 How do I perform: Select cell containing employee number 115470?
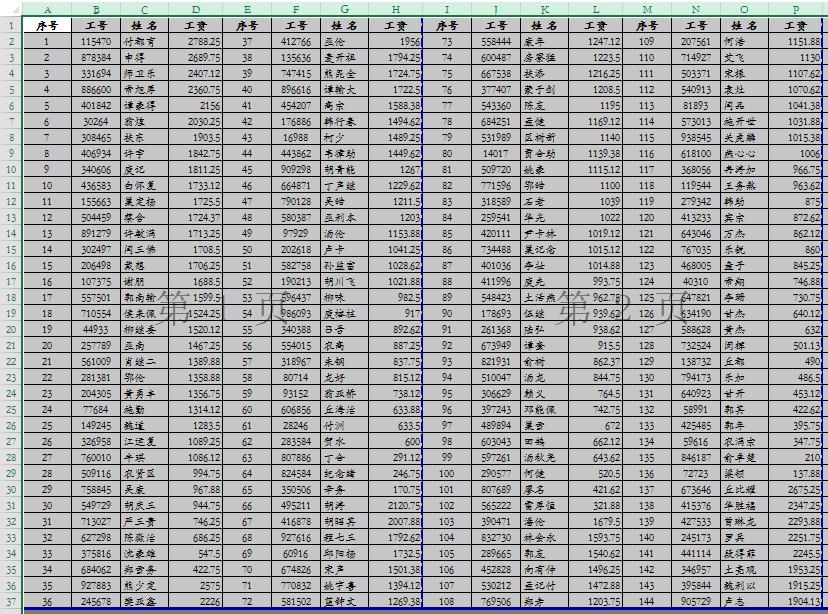pyautogui.click(x=96, y=42)
